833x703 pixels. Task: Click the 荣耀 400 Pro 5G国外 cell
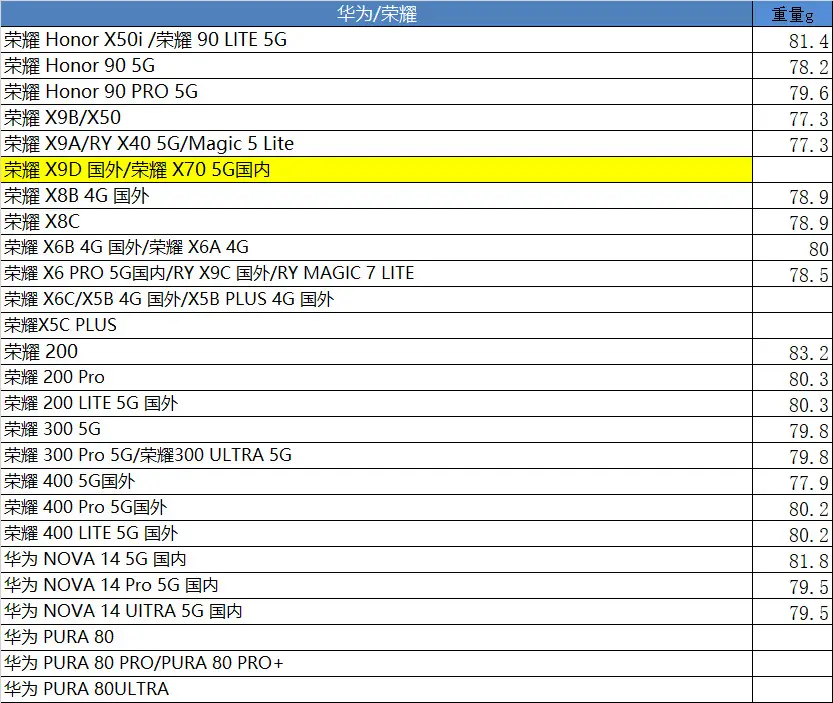(x=377, y=507)
